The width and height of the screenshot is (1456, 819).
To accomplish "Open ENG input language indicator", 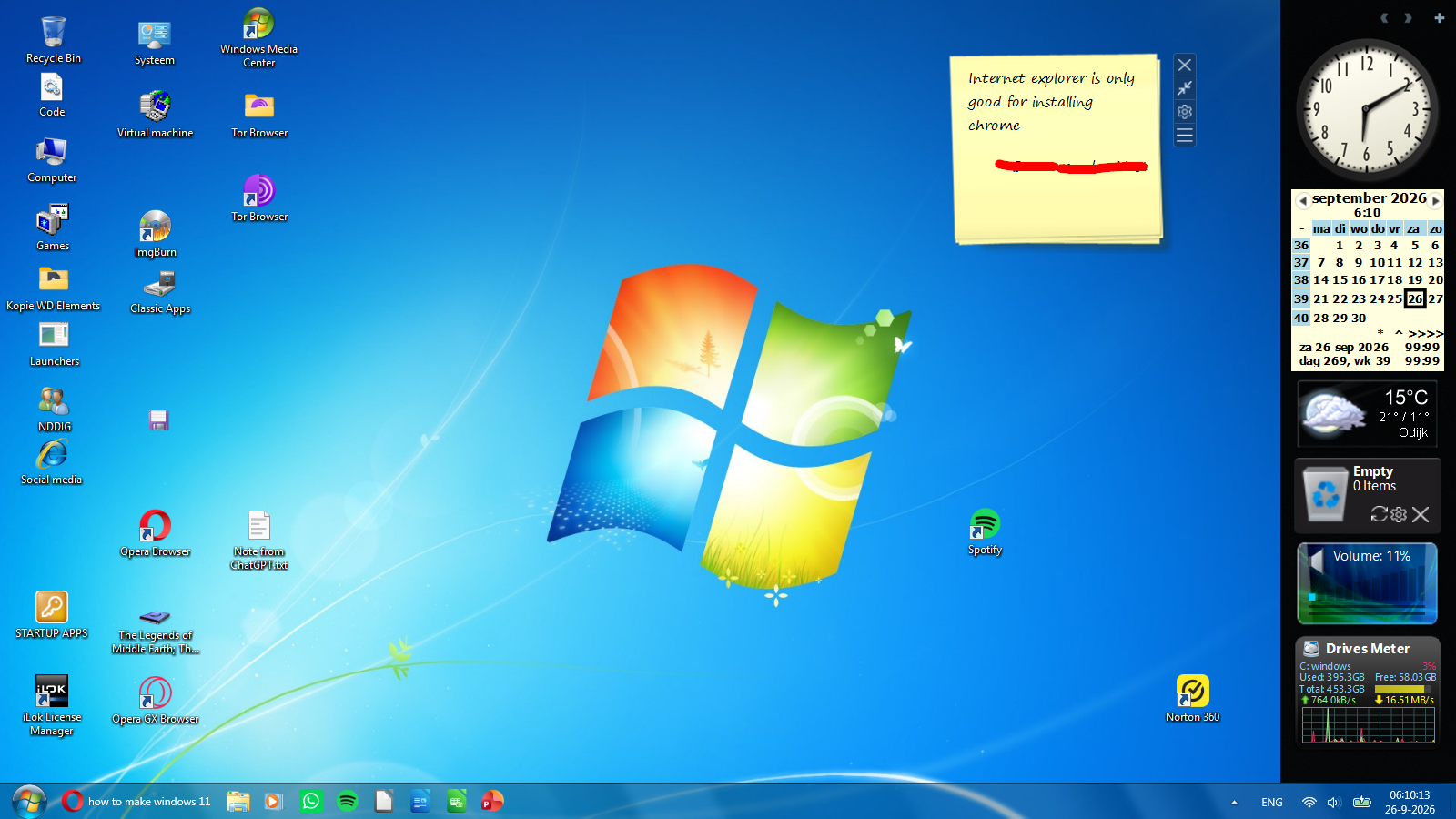I will click(1272, 802).
